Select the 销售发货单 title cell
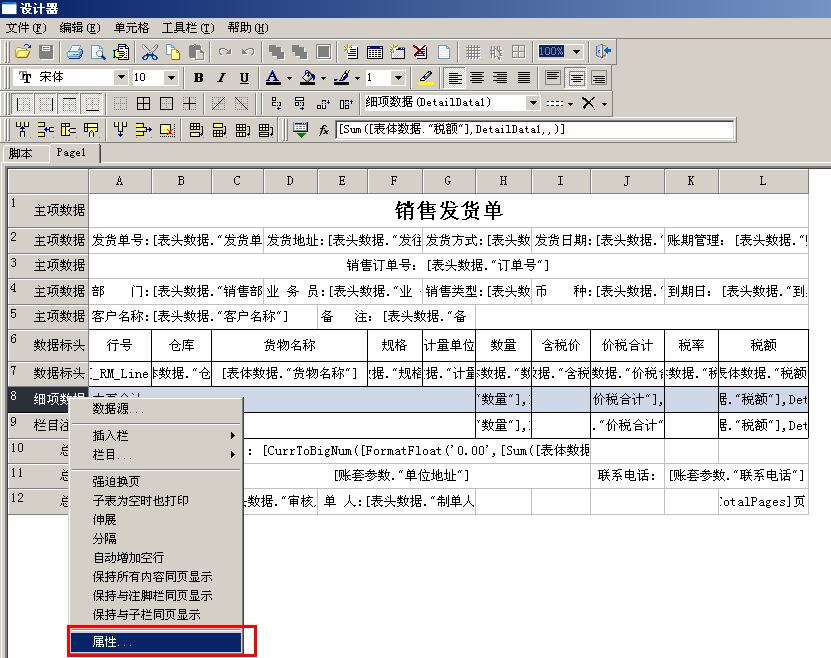Screen dimensions: 831x658 [448, 211]
